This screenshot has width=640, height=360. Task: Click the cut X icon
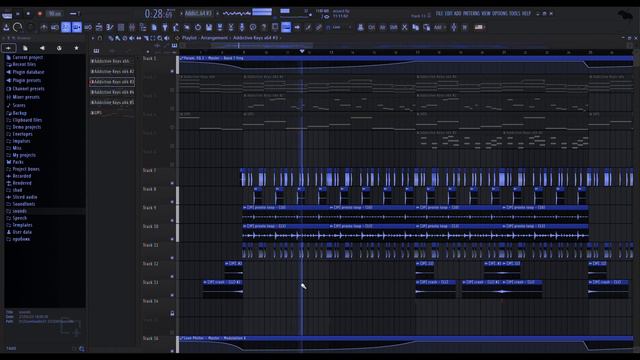click(x=404, y=27)
